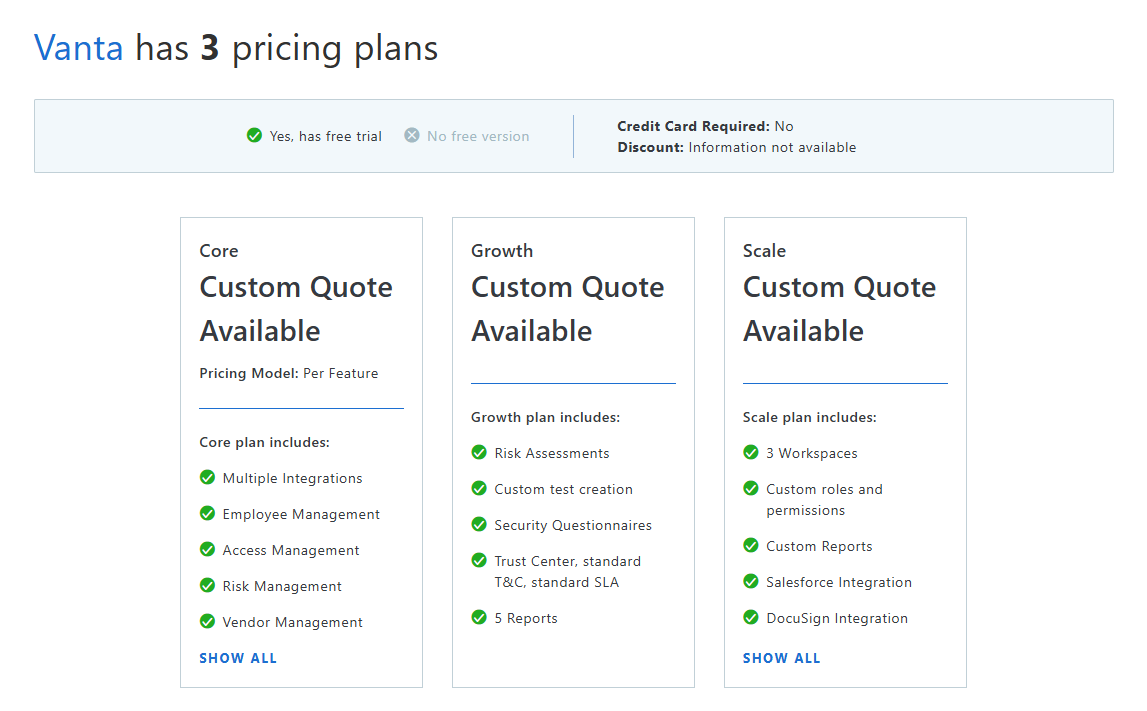Viewport: 1147px width, 711px height.
Task: Click the 'Custom Reports' feature text
Action: [819, 546]
